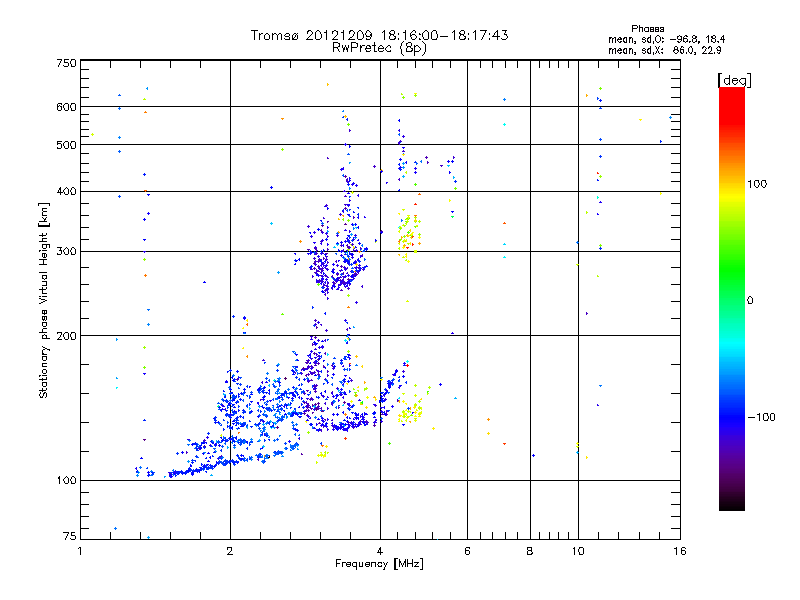Screen dimensions: 800x600
Task: Click the colorbar label '0'
Action: (x=749, y=300)
